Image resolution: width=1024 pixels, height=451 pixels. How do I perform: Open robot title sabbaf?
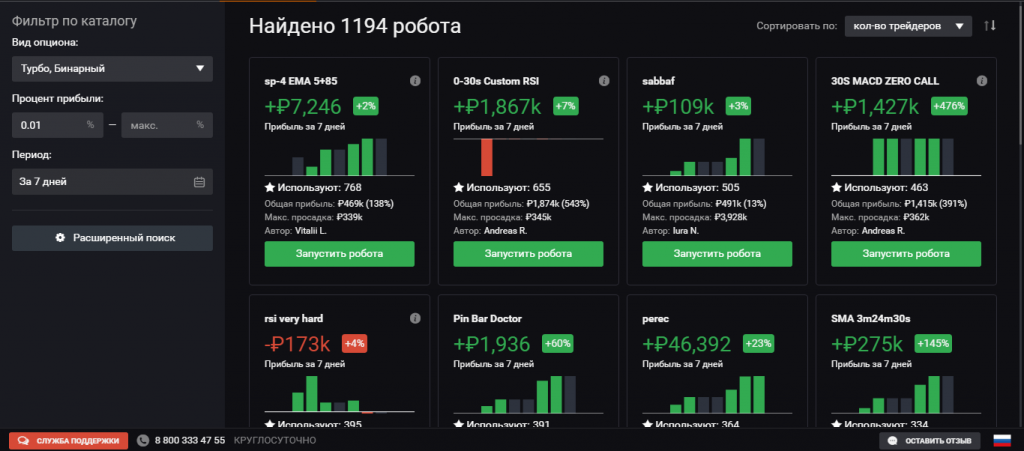tap(658, 82)
